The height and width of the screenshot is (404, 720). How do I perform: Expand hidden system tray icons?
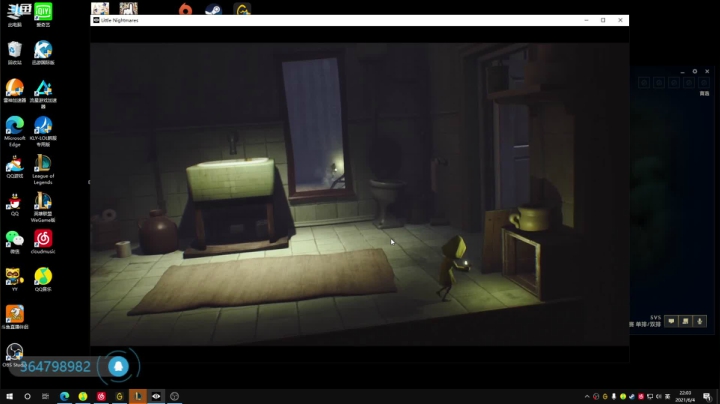(587, 397)
